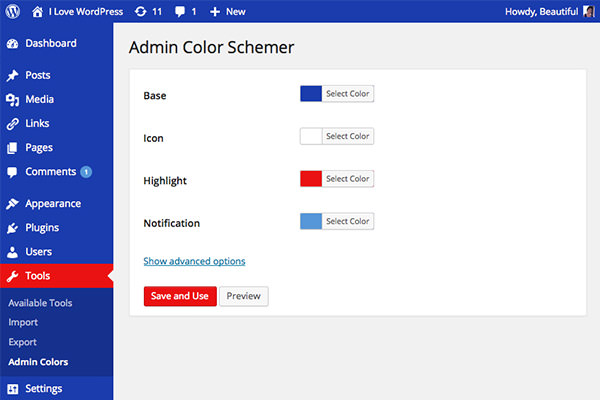600x400 pixels.
Task: Open the Export submenu item
Action: (23, 342)
